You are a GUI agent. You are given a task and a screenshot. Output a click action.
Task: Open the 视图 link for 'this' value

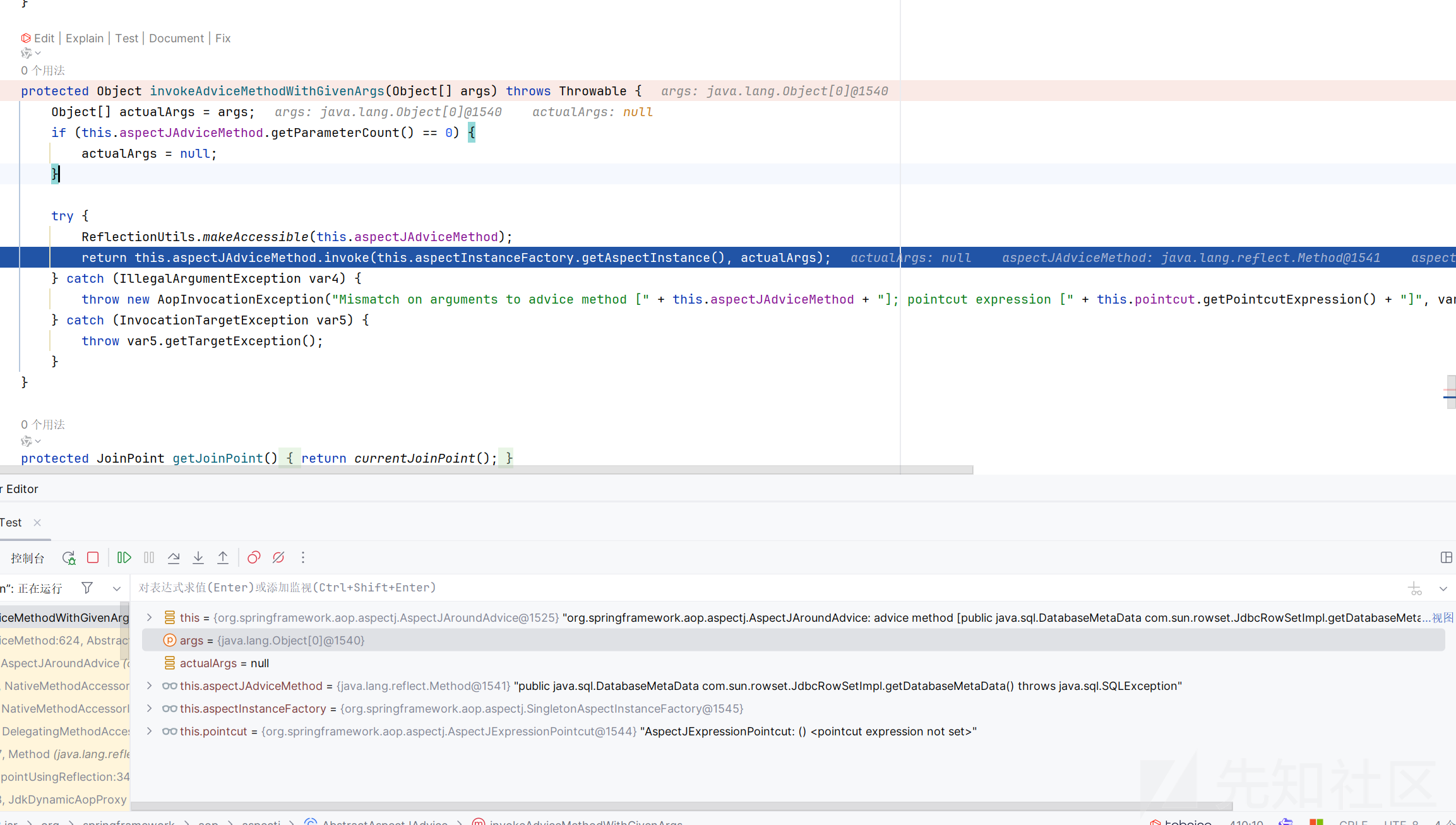[1443, 617]
